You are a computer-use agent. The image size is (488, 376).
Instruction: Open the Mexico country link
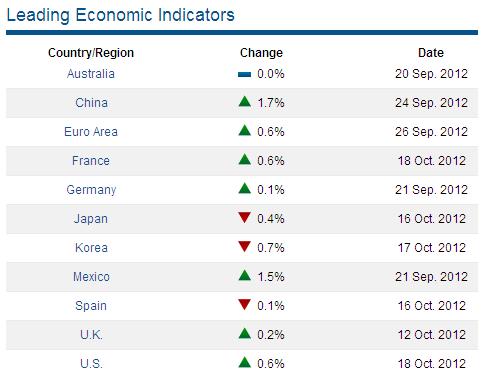click(91, 277)
